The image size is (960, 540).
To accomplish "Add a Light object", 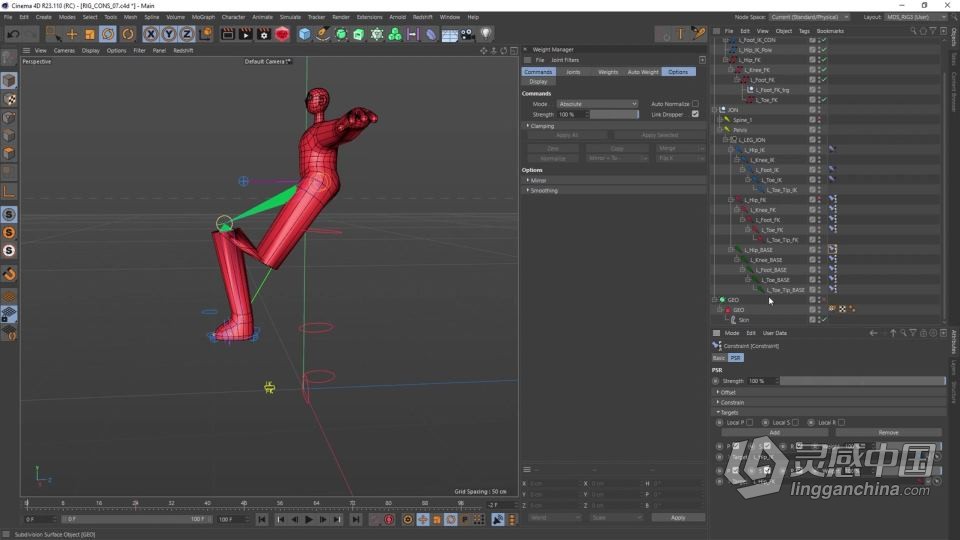I will point(486,34).
